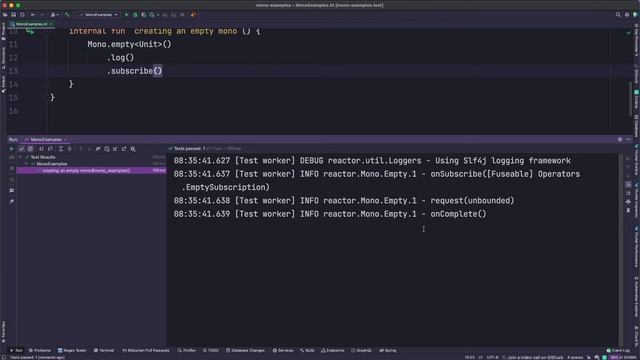Screen dimensions: 640x360
Task: Open test runner settings gear in the Run toolbar
Action: [x=133, y=149]
